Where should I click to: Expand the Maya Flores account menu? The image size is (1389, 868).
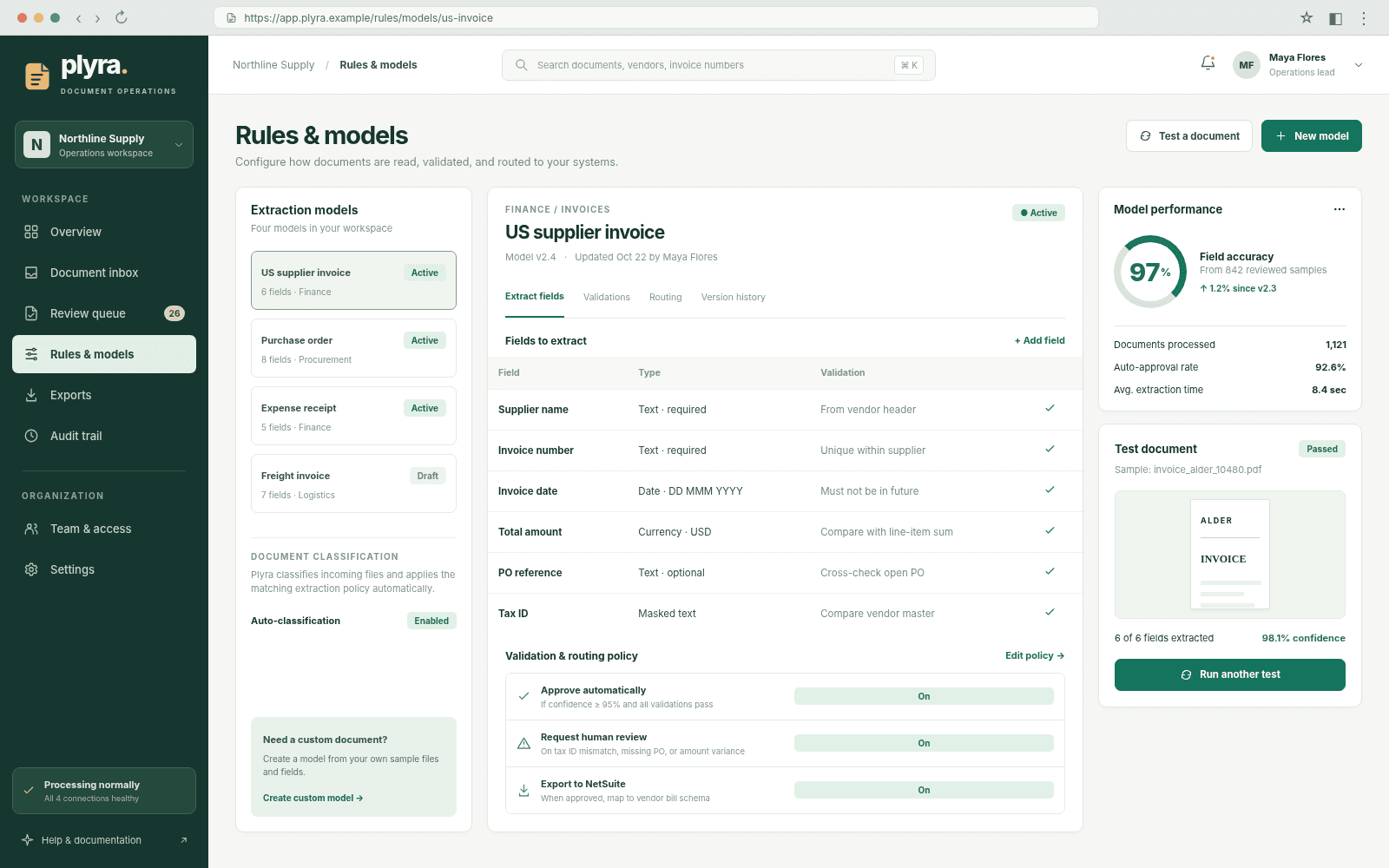(x=1298, y=65)
